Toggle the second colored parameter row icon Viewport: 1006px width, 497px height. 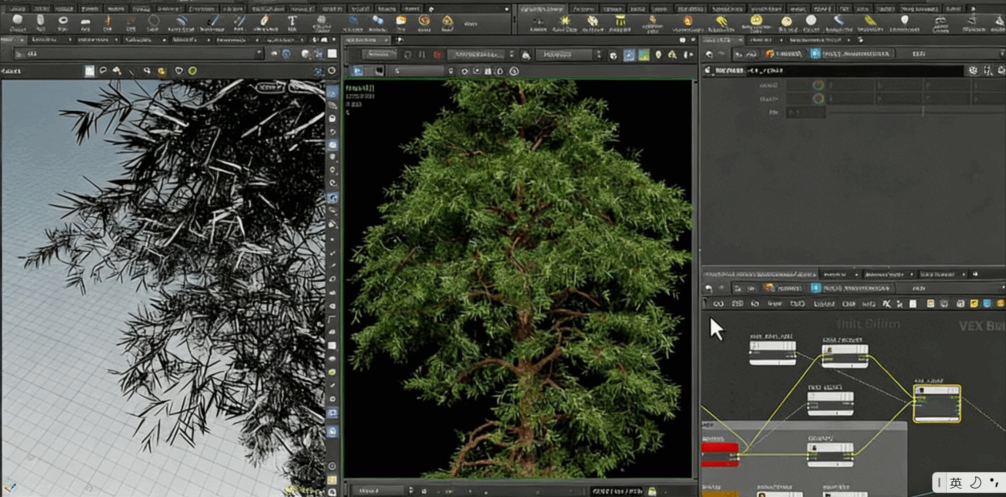(817, 99)
